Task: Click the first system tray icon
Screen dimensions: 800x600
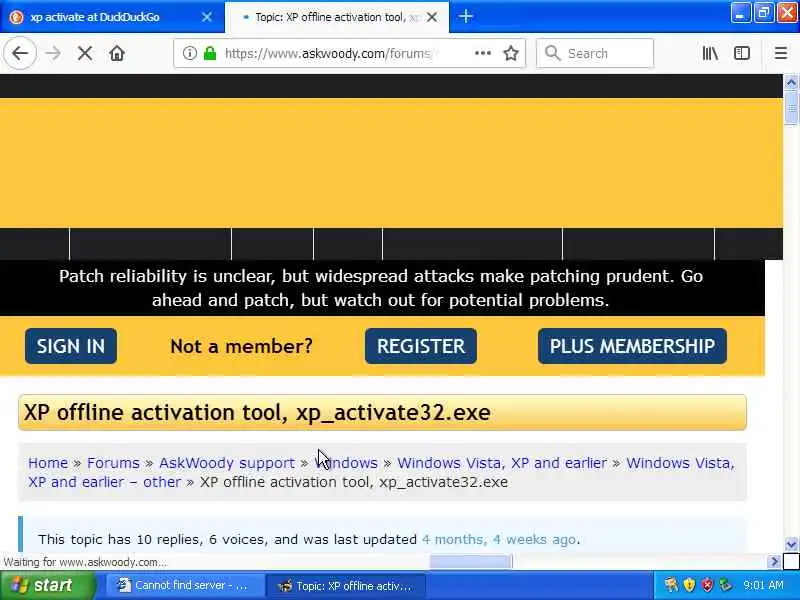Action: [x=671, y=585]
